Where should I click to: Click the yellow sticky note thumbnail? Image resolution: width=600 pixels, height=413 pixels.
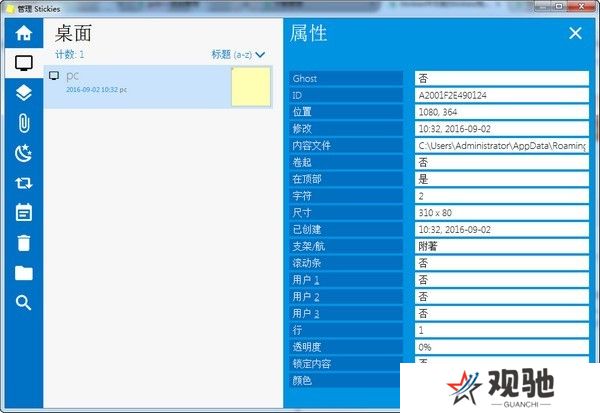click(251, 87)
